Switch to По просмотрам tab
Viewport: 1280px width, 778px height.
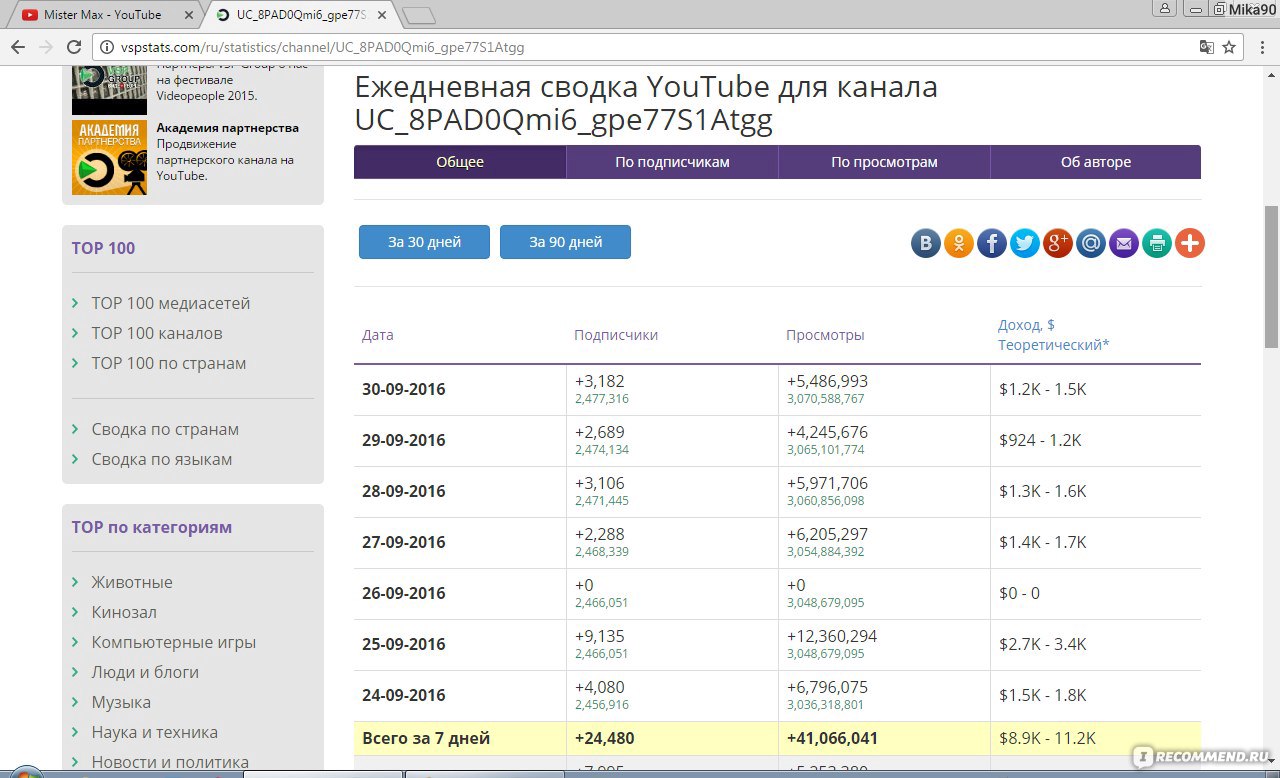click(884, 162)
